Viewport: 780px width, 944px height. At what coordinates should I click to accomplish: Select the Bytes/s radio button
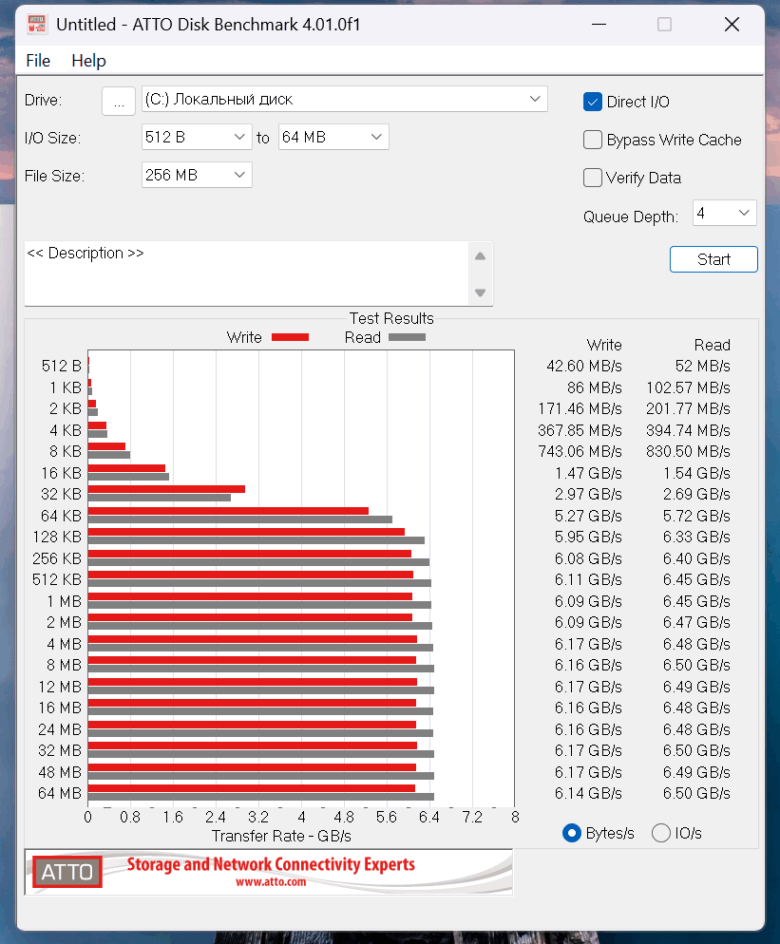[x=571, y=833]
